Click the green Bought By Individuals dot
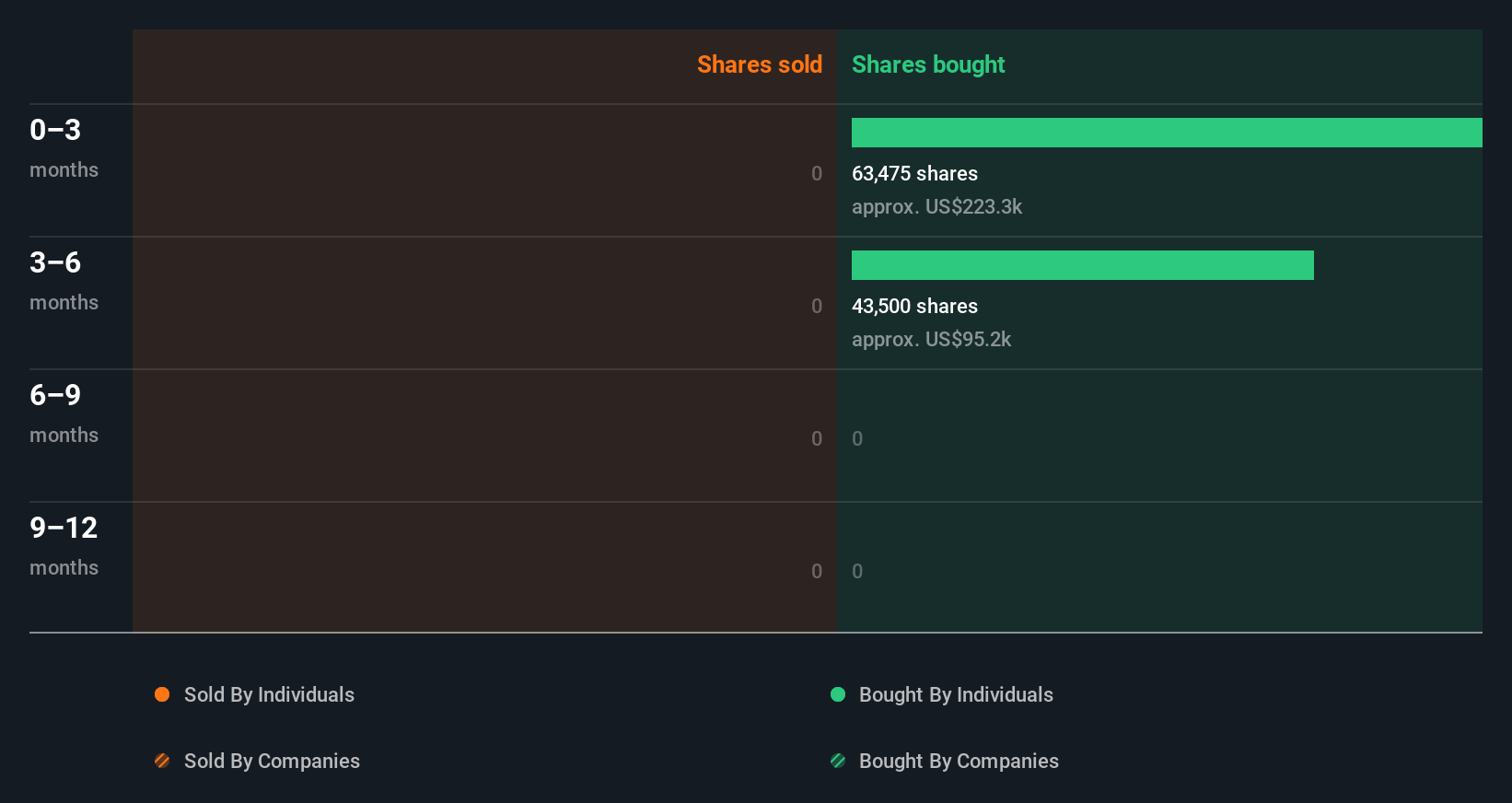The height and width of the screenshot is (803, 1512). pos(838,694)
